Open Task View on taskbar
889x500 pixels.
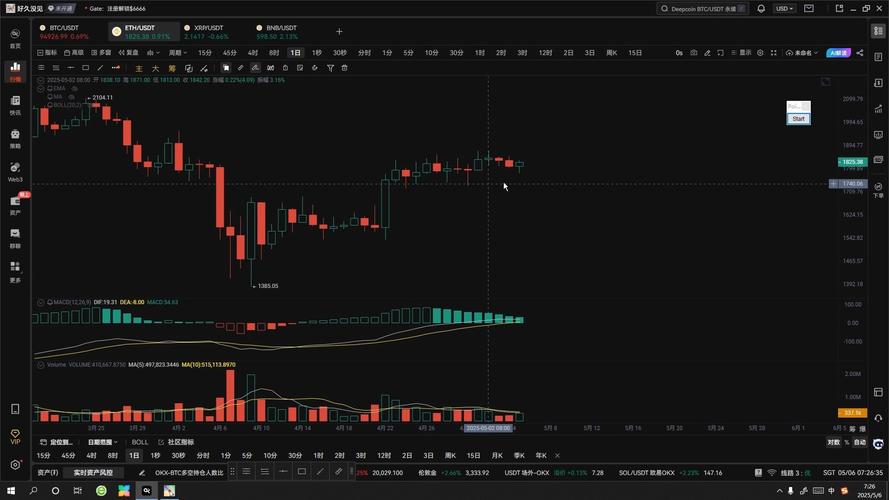click(78, 490)
